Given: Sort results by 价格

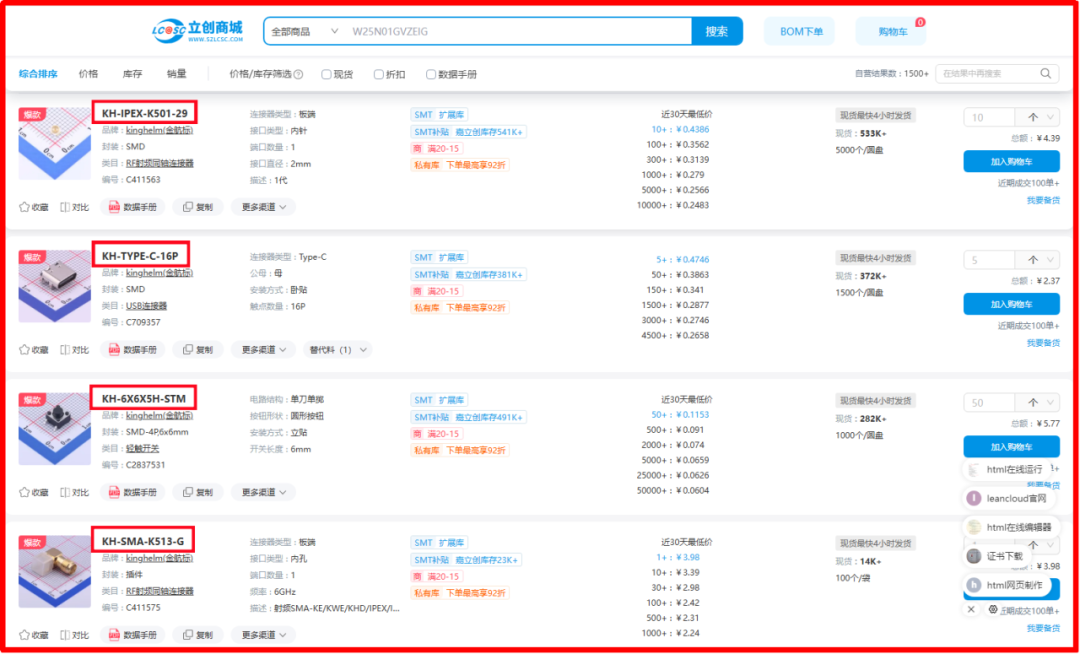Looking at the screenshot, I should [88, 74].
